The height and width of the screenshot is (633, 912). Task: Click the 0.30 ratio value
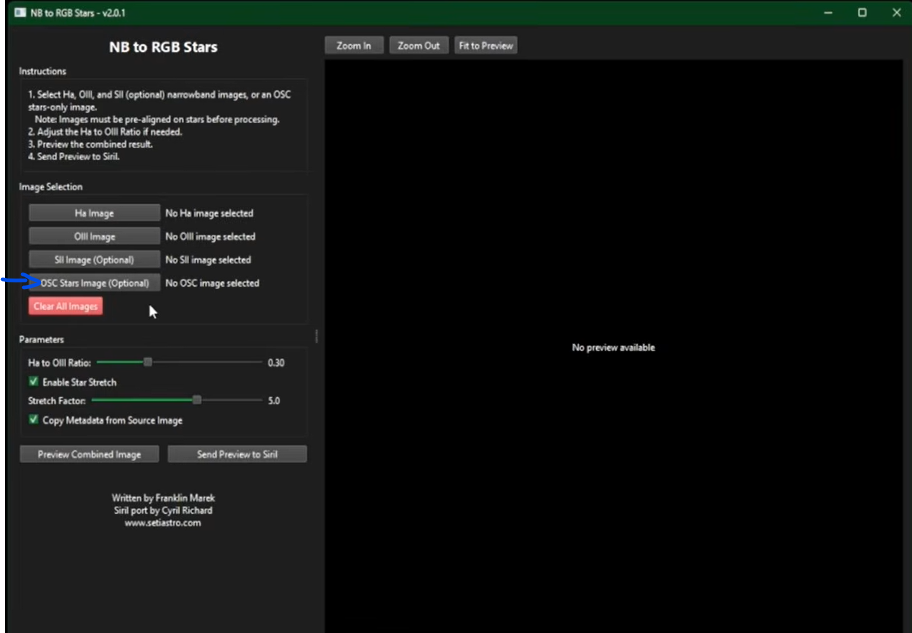tap(276, 362)
